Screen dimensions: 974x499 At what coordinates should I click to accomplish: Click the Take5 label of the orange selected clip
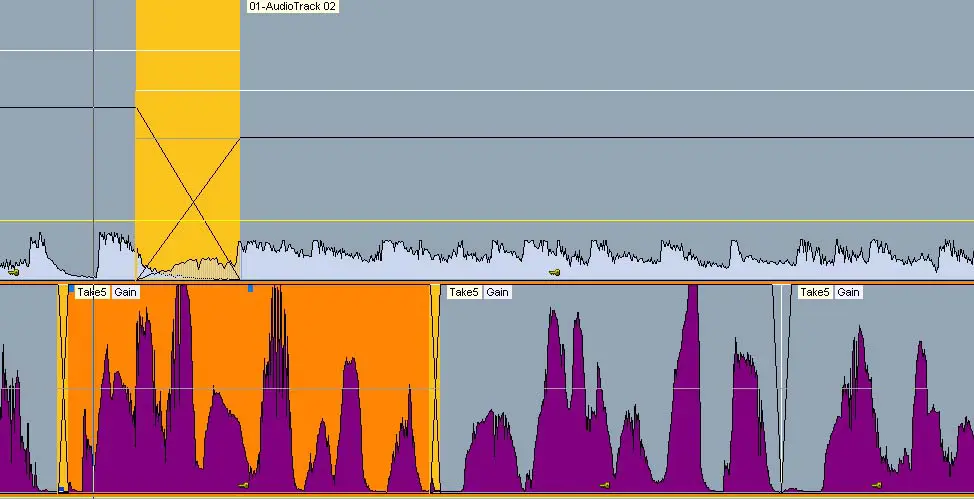[x=92, y=292]
